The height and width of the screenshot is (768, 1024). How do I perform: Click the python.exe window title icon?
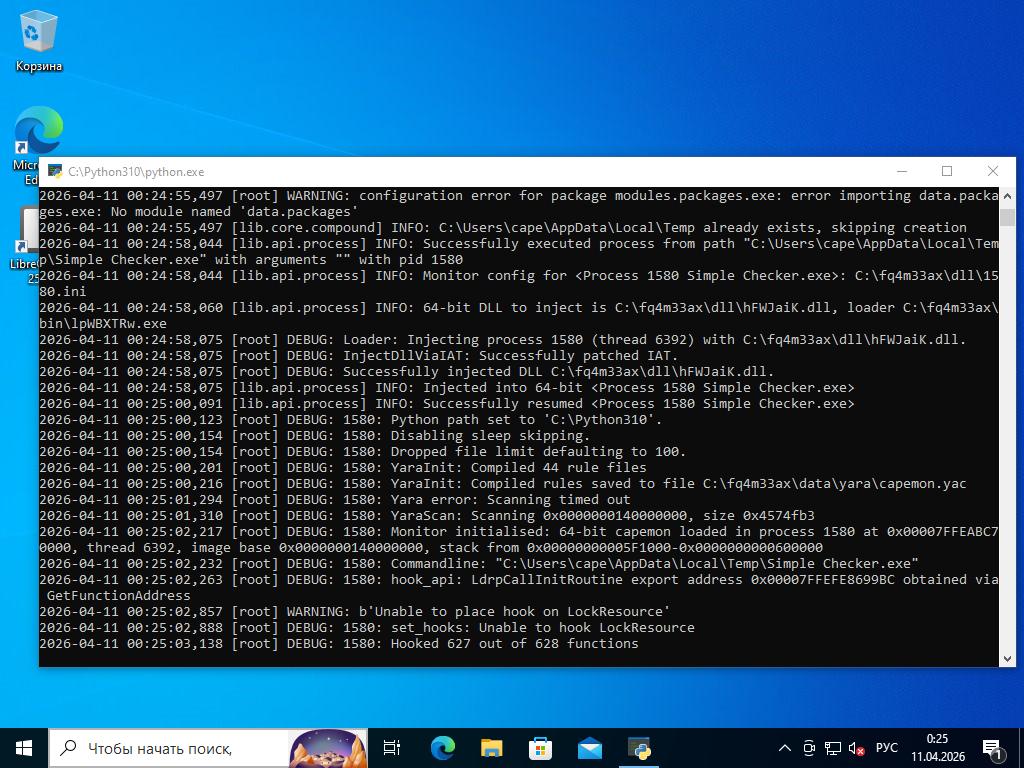click(x=54, y=172)
